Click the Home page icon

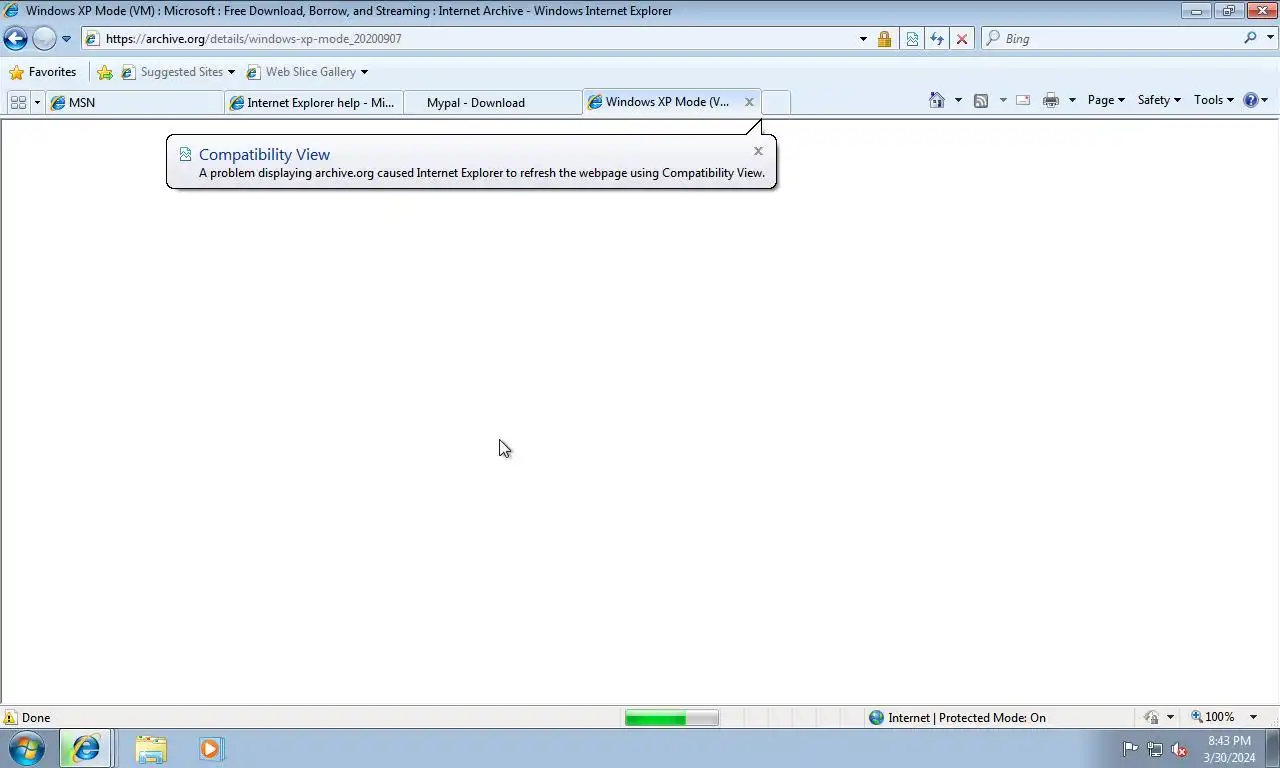[937, 100]
